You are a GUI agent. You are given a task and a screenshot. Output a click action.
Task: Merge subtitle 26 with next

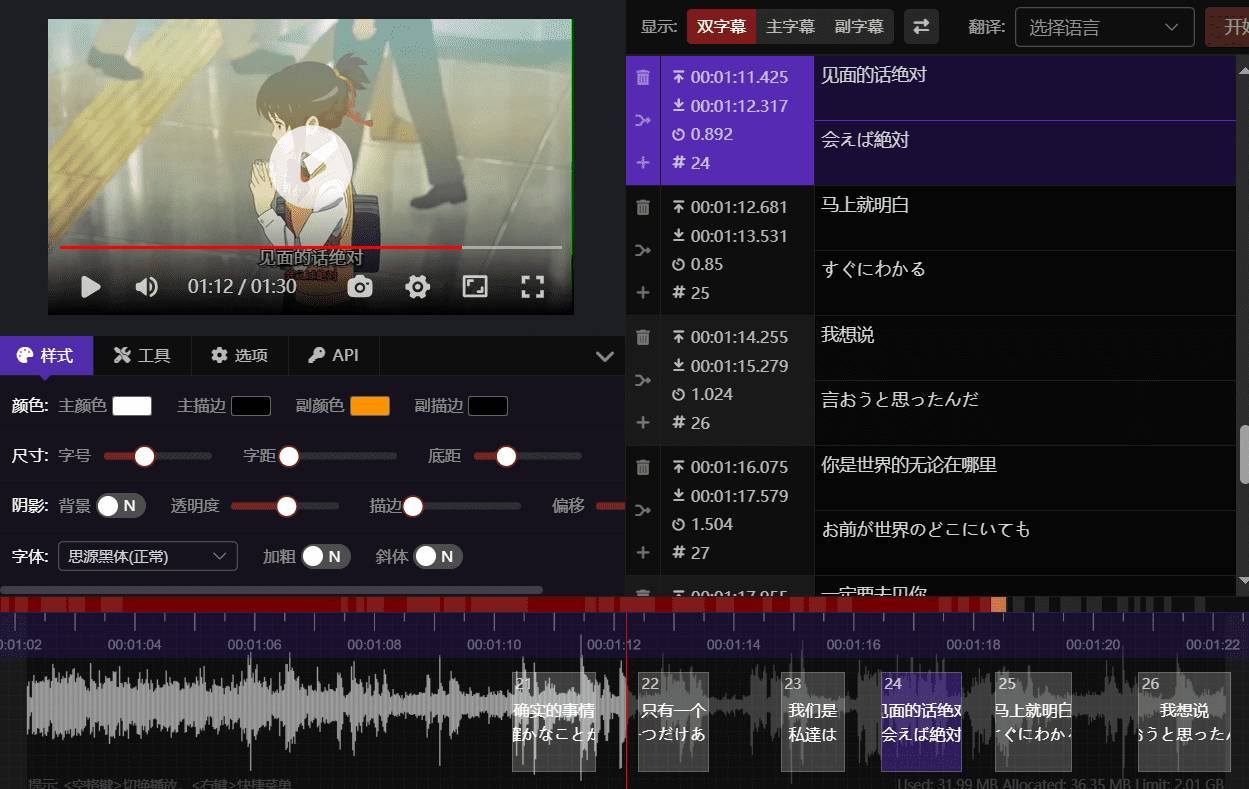coord(643,381)
